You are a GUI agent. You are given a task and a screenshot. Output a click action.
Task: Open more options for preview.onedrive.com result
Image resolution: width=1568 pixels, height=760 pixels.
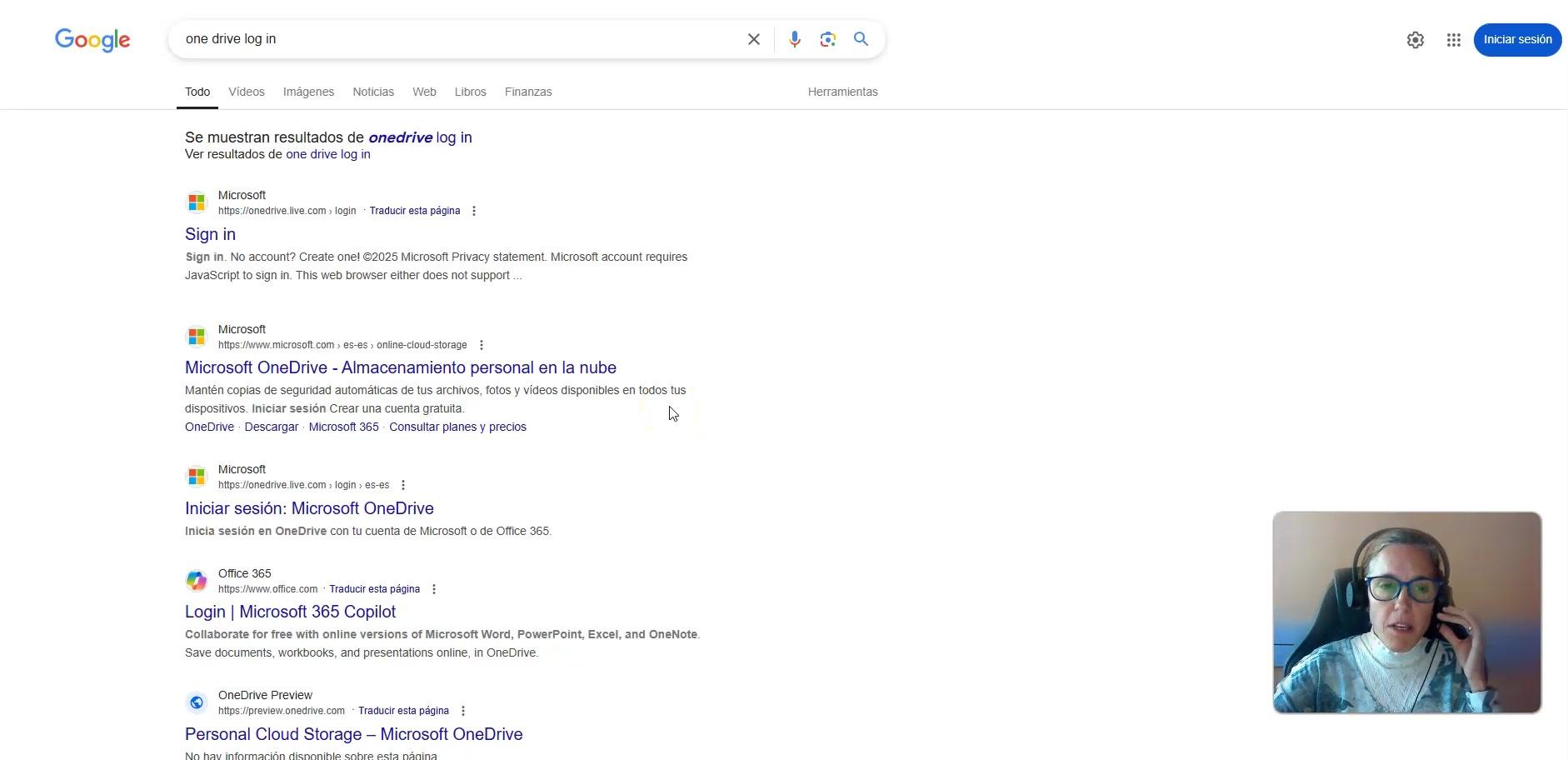[x=463, y=711]
